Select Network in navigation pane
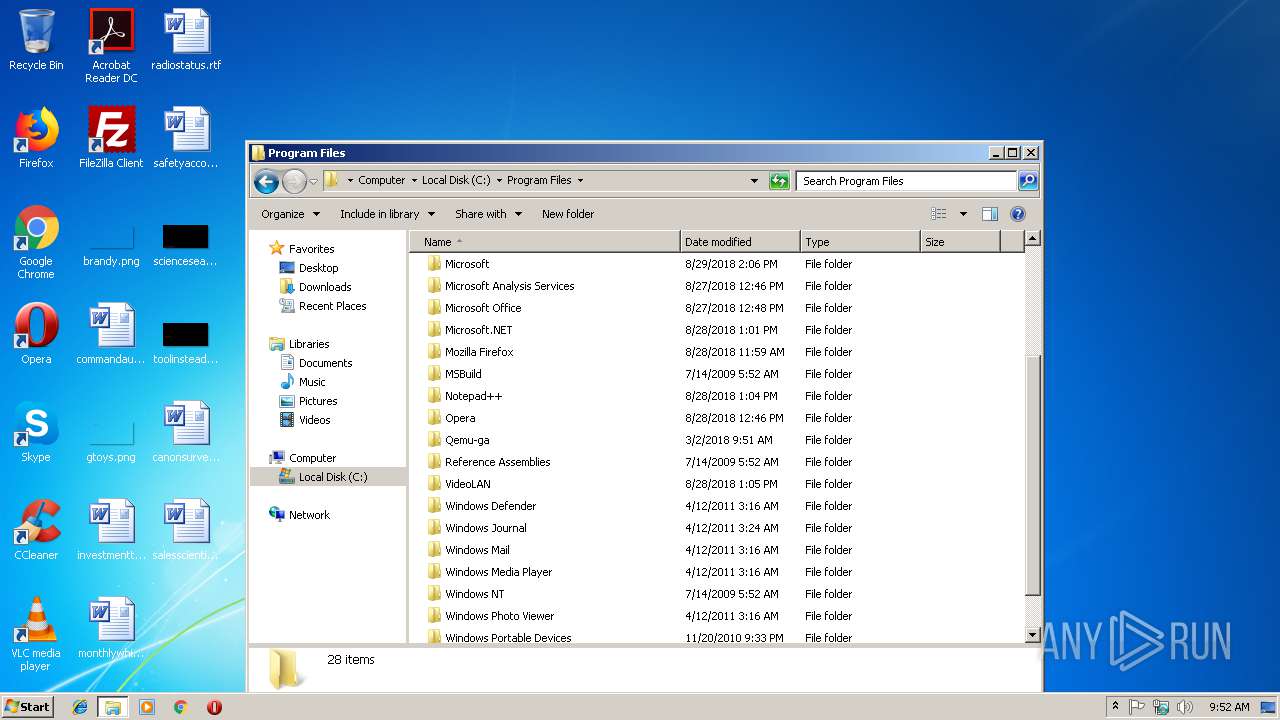The image size is (1280, 720). pyautogui.click(x=309, y=515)
